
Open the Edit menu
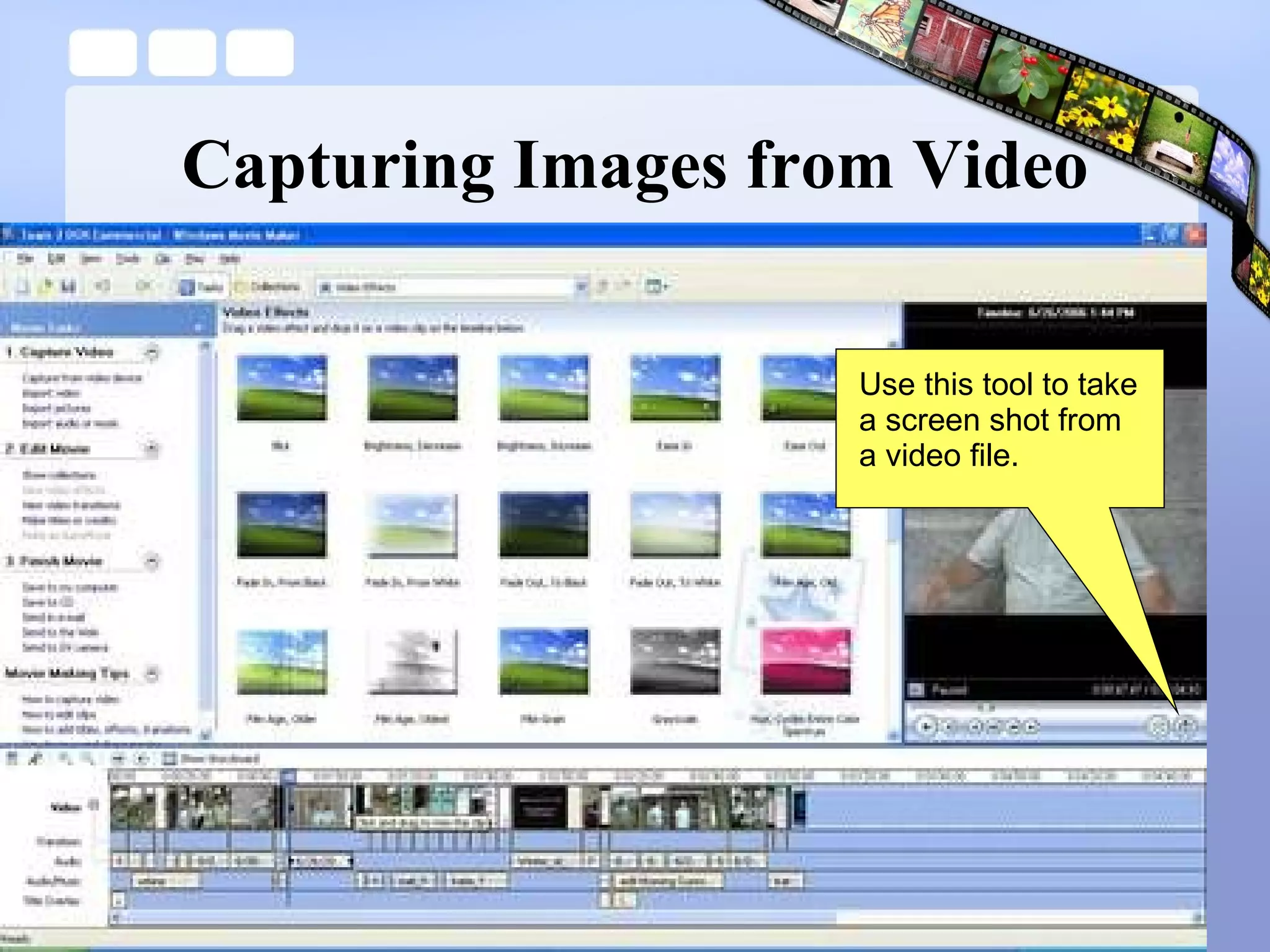[56, 258]
